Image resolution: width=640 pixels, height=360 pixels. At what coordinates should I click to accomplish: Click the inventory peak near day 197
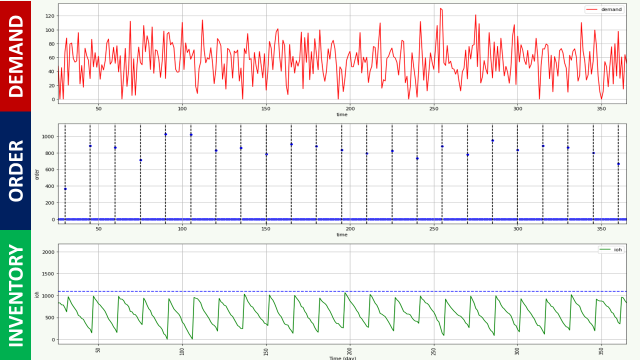[x=345, y=293]
